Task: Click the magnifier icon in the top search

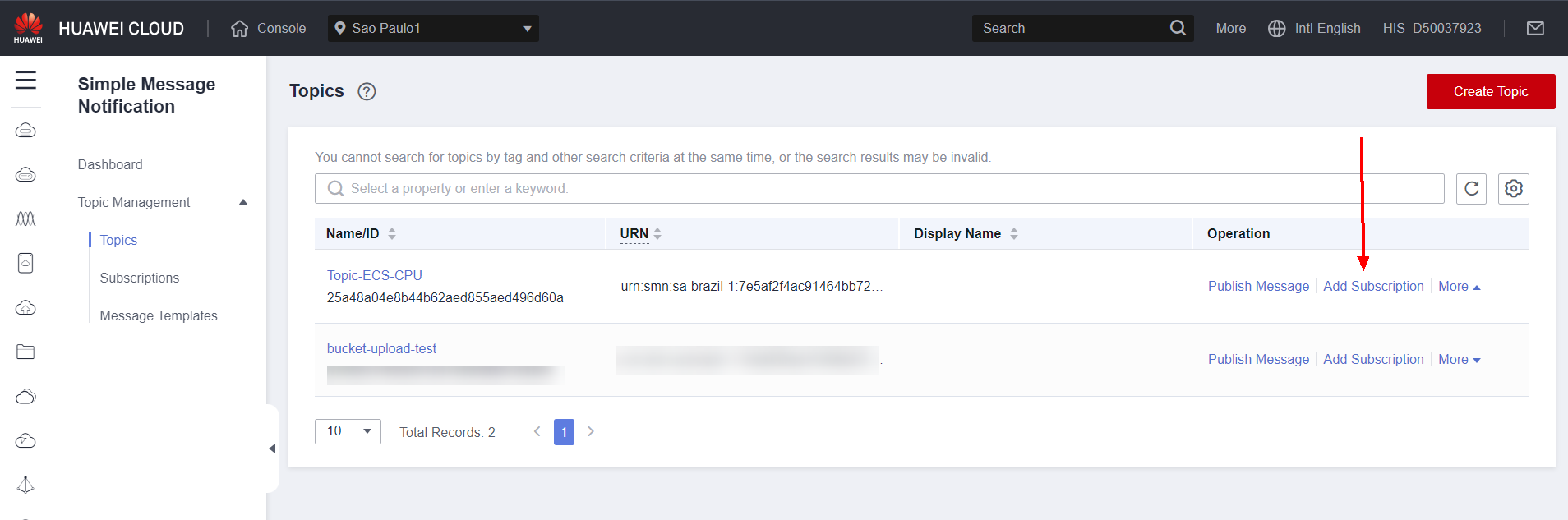Action: (1177, 29)
